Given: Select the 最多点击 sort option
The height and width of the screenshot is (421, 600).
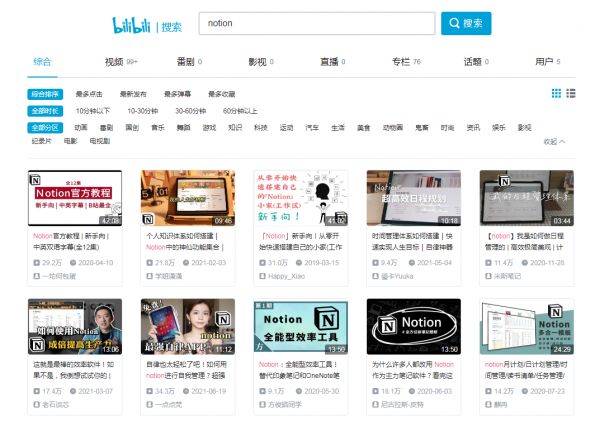Looking at the screenshot, I should [x=91, y=94].
